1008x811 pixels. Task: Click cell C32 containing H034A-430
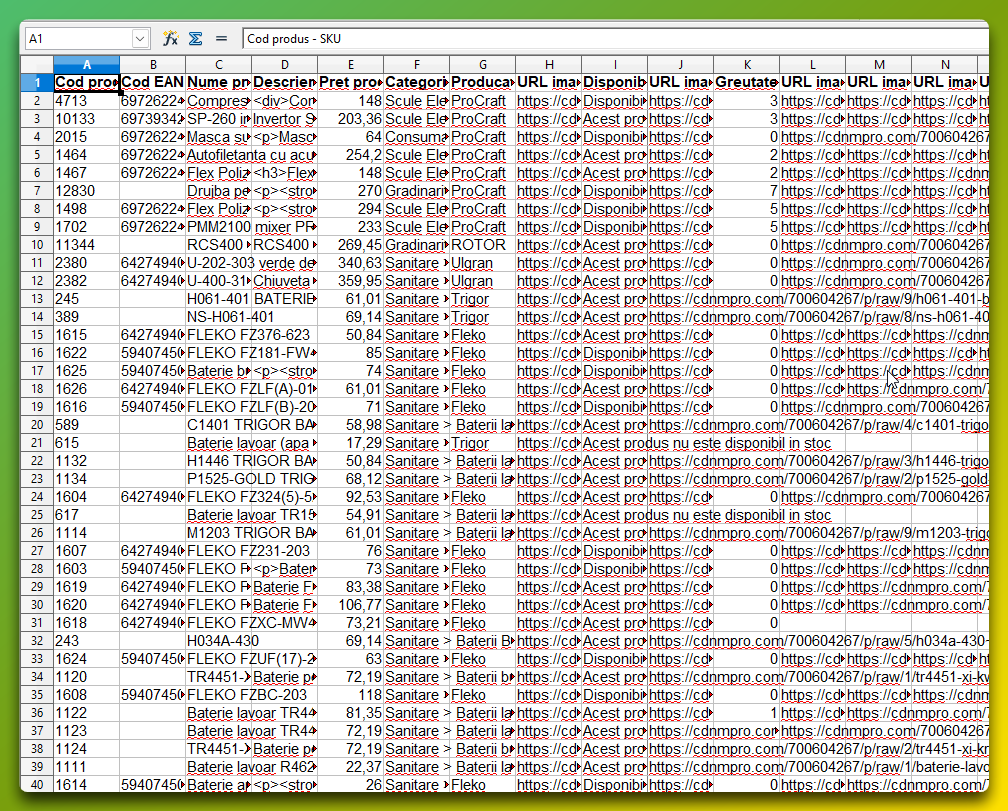(218, 641)
